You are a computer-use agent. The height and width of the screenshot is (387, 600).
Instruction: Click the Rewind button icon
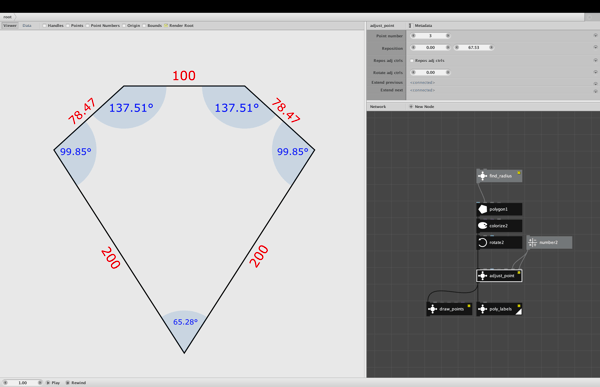67,382
